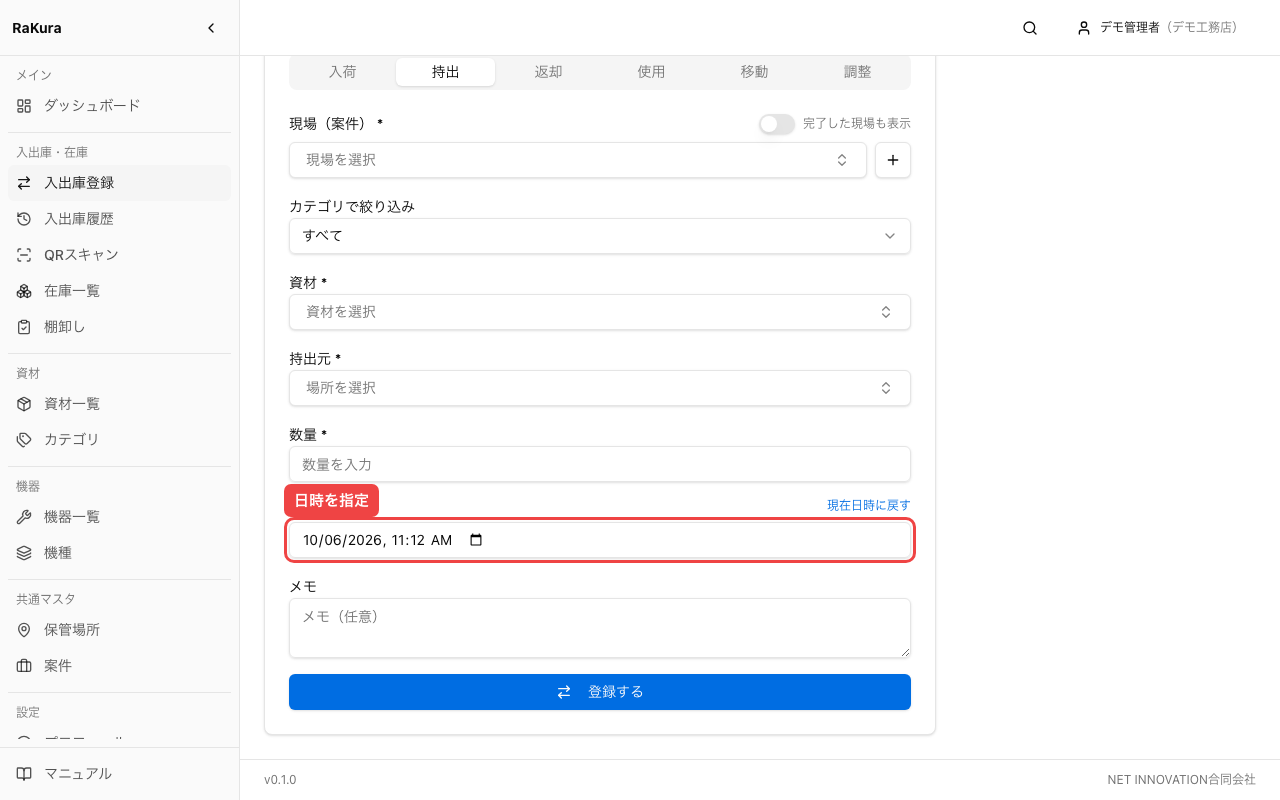This screenshot has height=800, width=1280.
Task: Click the 保管場所 map pin icon
Action: pos(24,630)
